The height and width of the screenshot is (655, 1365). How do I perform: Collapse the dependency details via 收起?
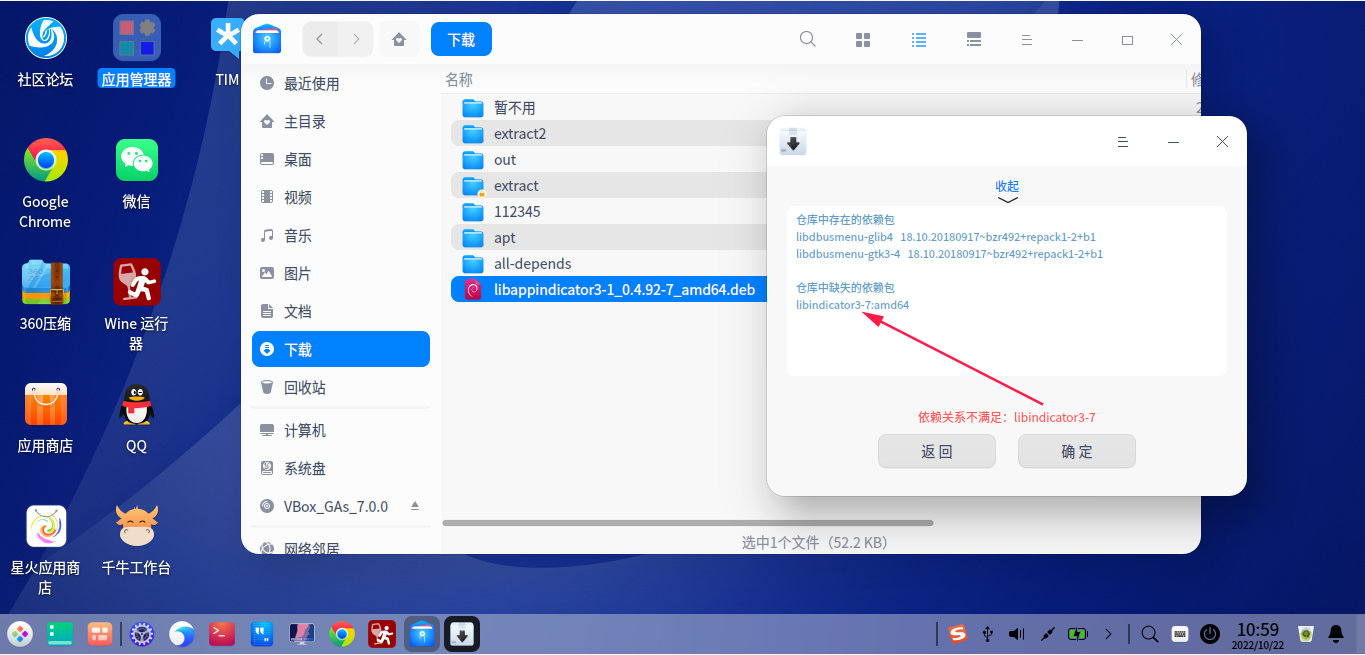pos(1007,186)
